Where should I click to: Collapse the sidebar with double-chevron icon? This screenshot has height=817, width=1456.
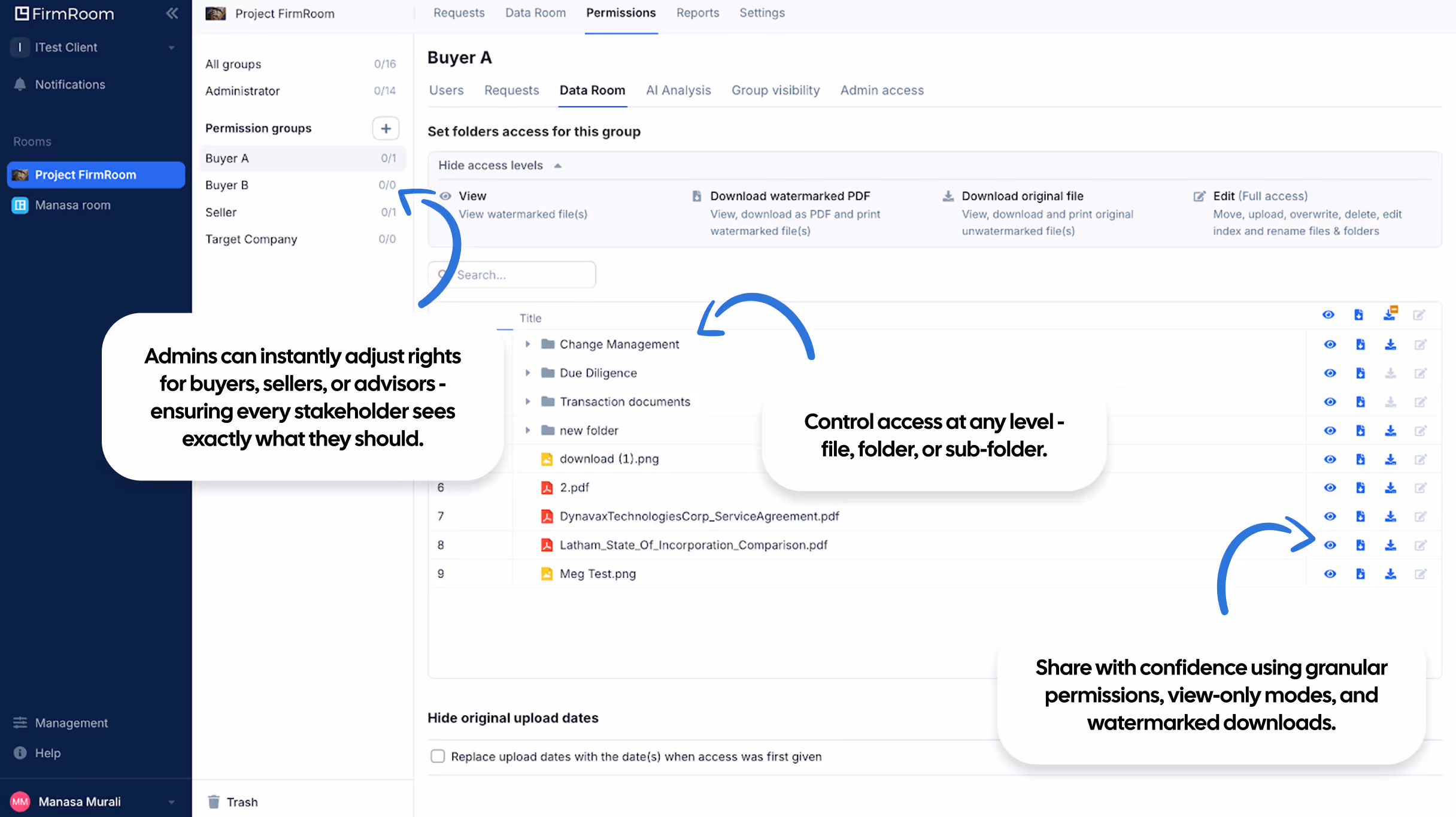(x=172, y=13)
